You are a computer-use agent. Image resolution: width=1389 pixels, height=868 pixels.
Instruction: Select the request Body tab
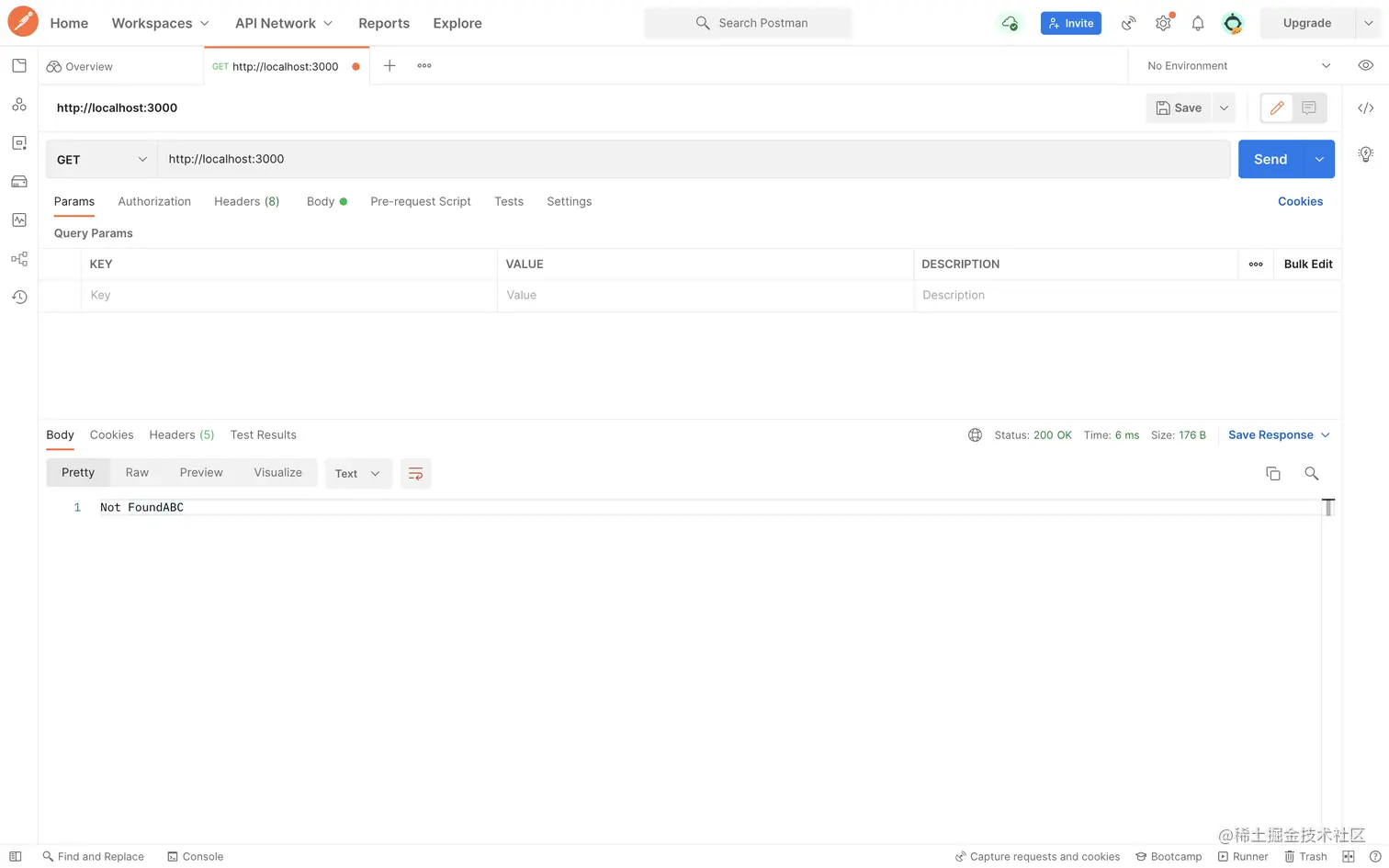pyautogui.click(x=326, y=201)
